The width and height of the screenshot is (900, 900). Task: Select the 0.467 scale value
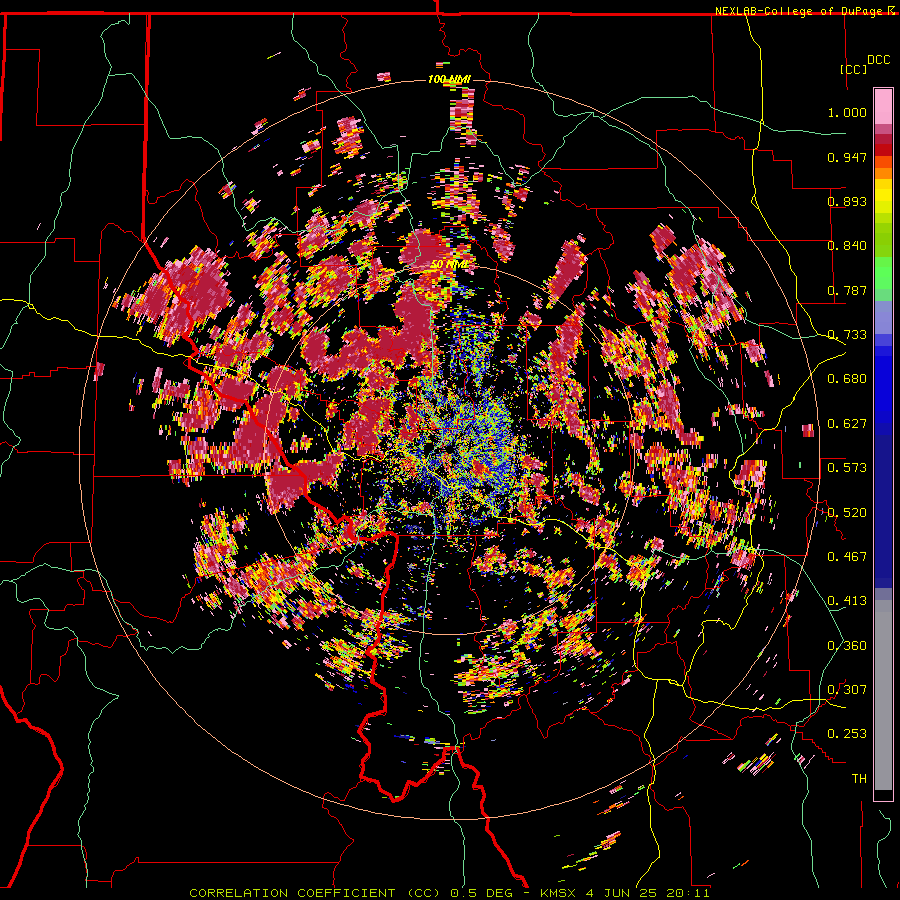(x=847, y=557)
